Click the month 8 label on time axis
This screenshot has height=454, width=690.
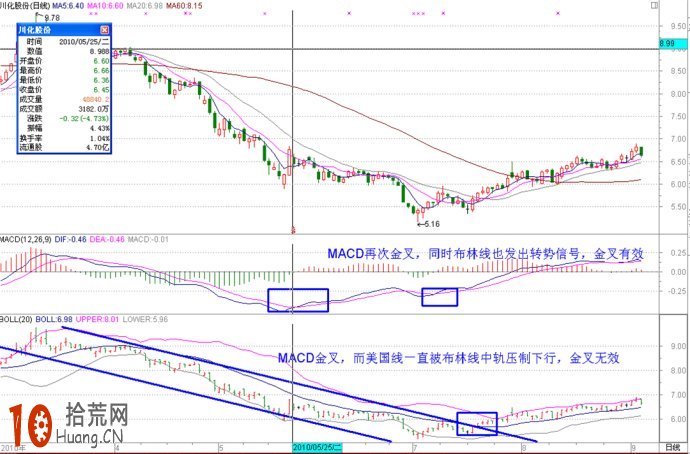[524, 447]
